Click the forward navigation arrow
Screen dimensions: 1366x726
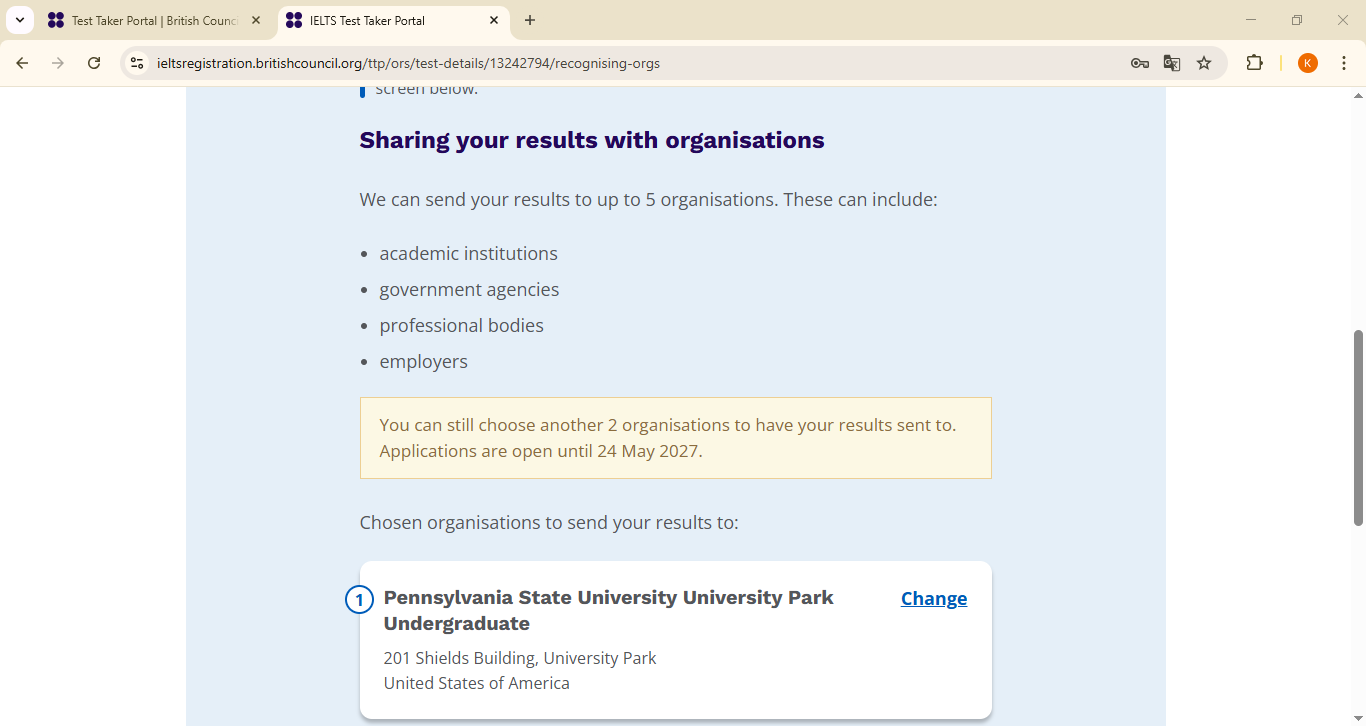click(58, 63)
